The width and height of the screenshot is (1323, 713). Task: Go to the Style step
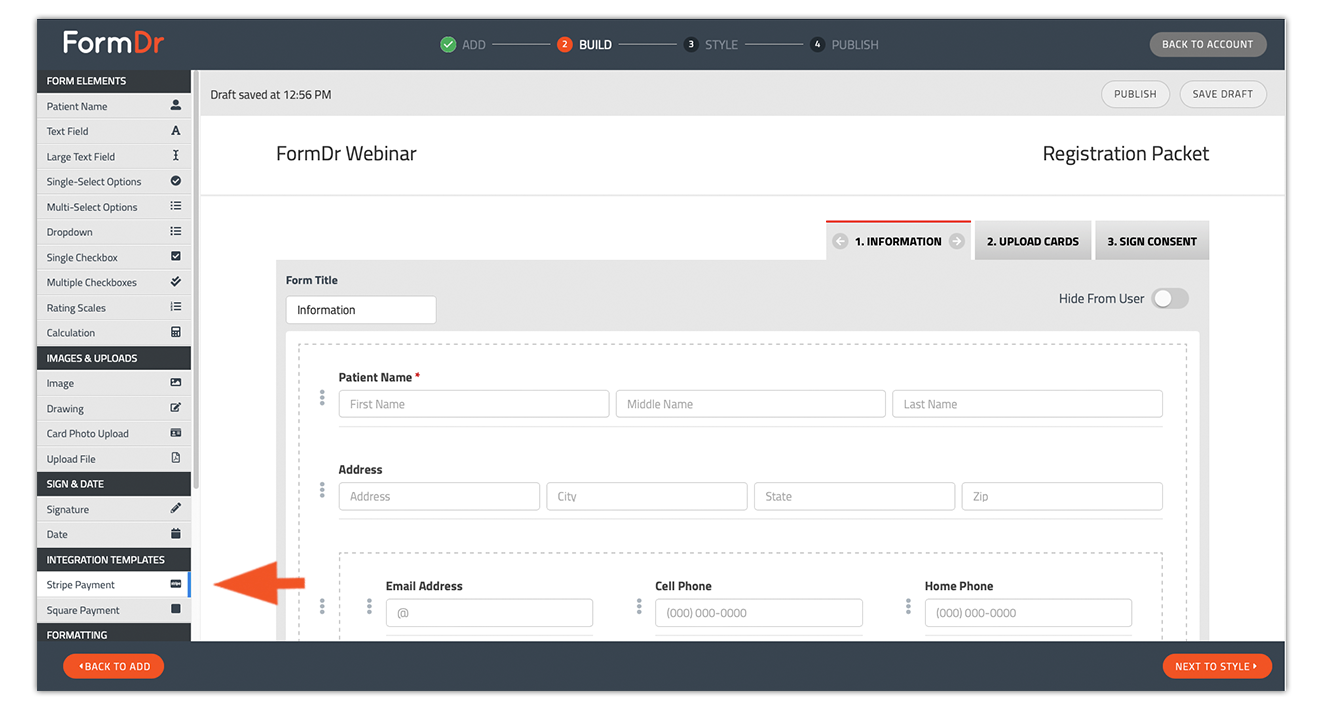point(711,45)
